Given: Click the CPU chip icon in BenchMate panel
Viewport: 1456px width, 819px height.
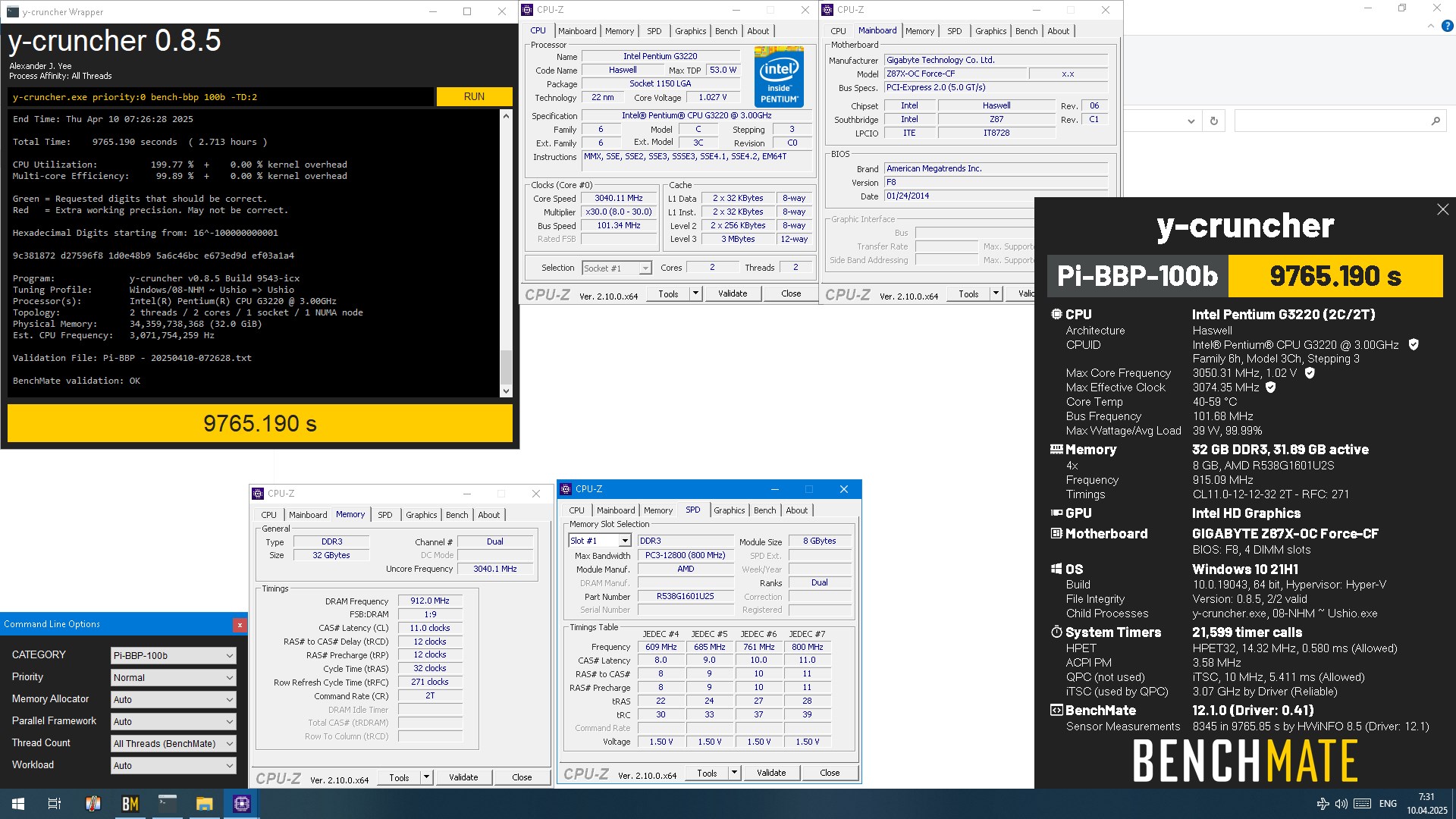Looking at the screenshot, I should pos(1056,314).
